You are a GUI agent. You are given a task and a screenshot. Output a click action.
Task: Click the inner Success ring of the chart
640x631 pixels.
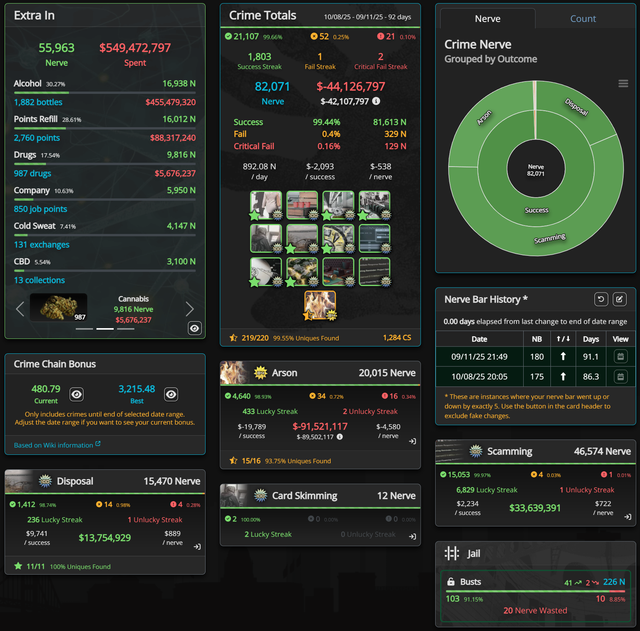pos(536,210)
